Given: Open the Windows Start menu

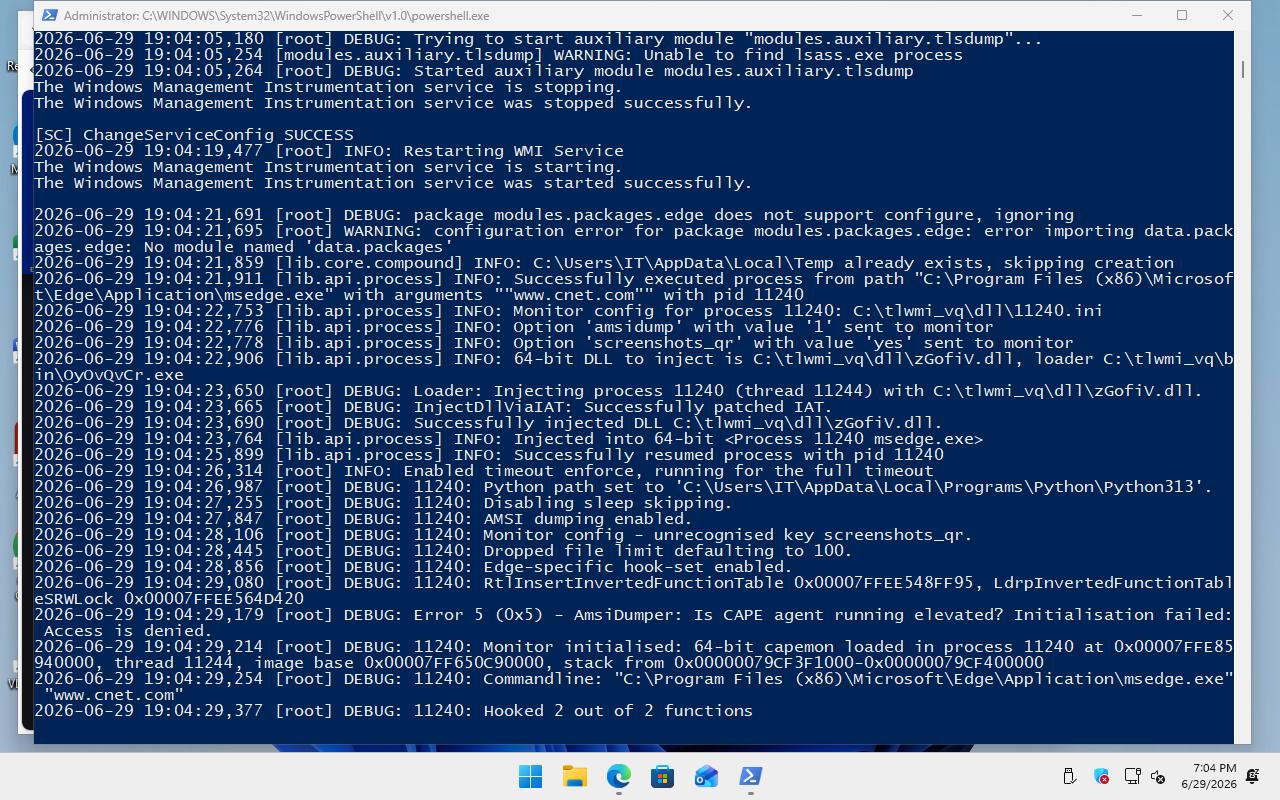Looking at the screenshot, I should tap(530, 776).
